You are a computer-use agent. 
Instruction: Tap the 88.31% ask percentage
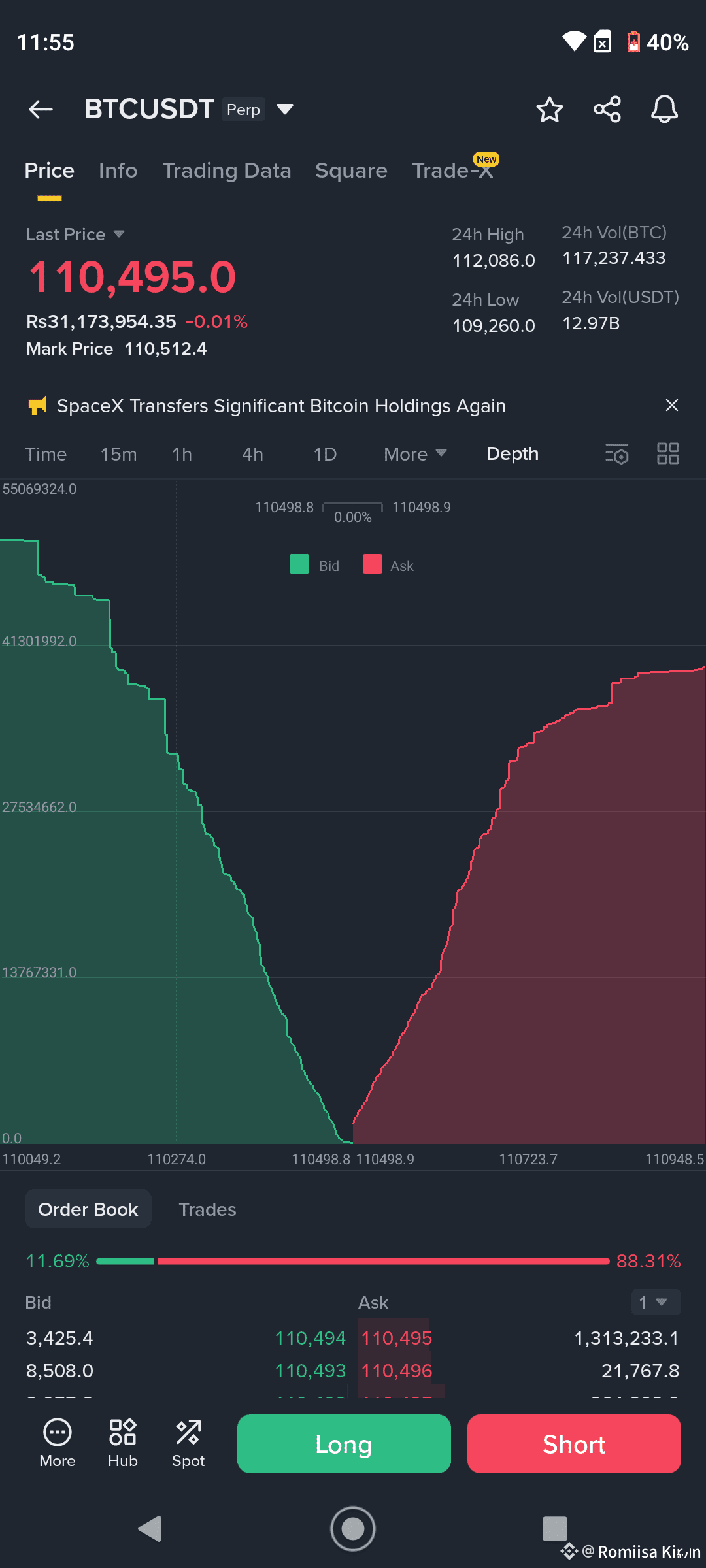(648, 1261)
